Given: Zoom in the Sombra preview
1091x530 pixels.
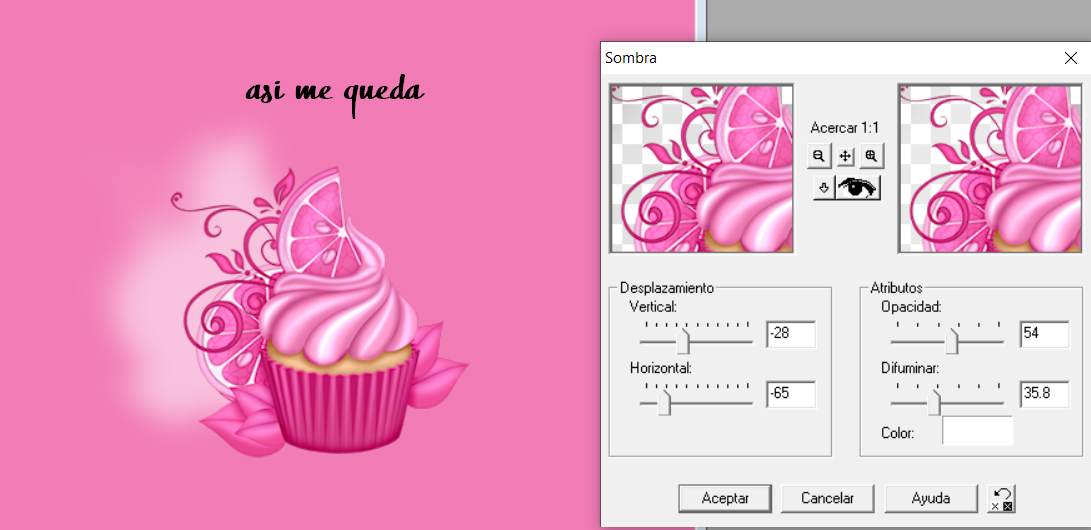Looking at the screenshot, I should [x=871, y=156].
